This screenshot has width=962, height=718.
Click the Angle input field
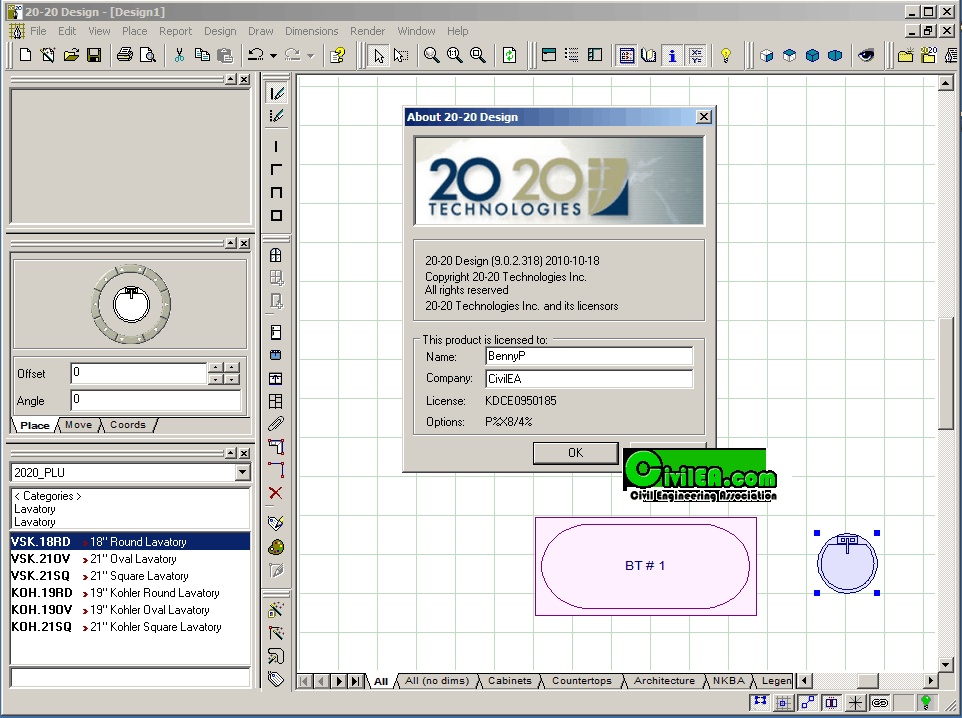tap(155, 400)
